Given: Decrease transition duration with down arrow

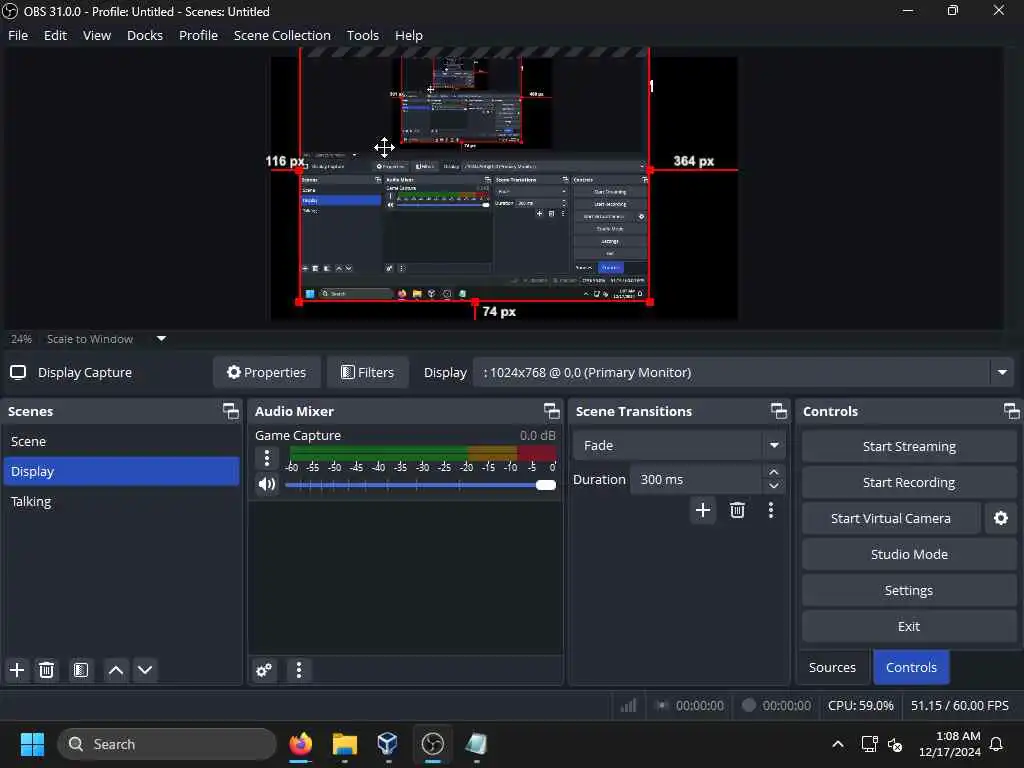Looking at the screenshot, I should point(774,487).
